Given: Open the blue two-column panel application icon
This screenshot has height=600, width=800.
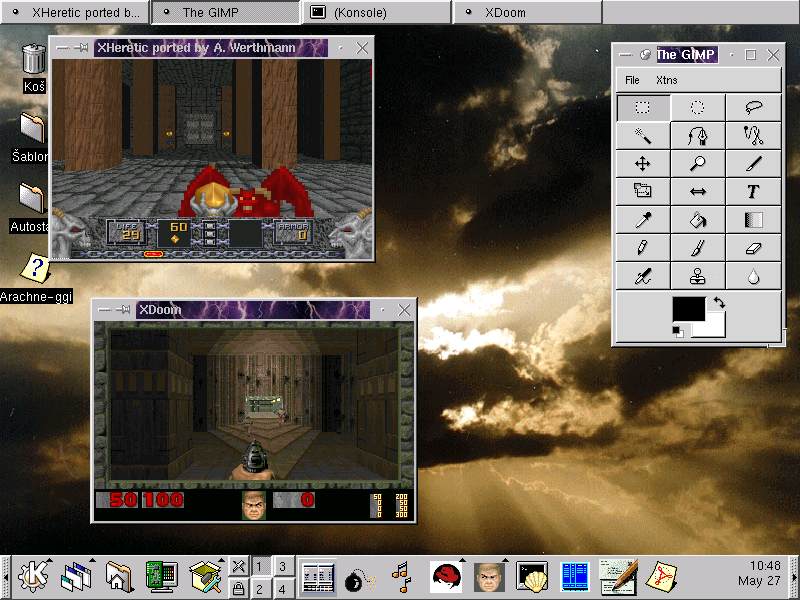Looking at the screenshot, I should [x=575, y=577].
